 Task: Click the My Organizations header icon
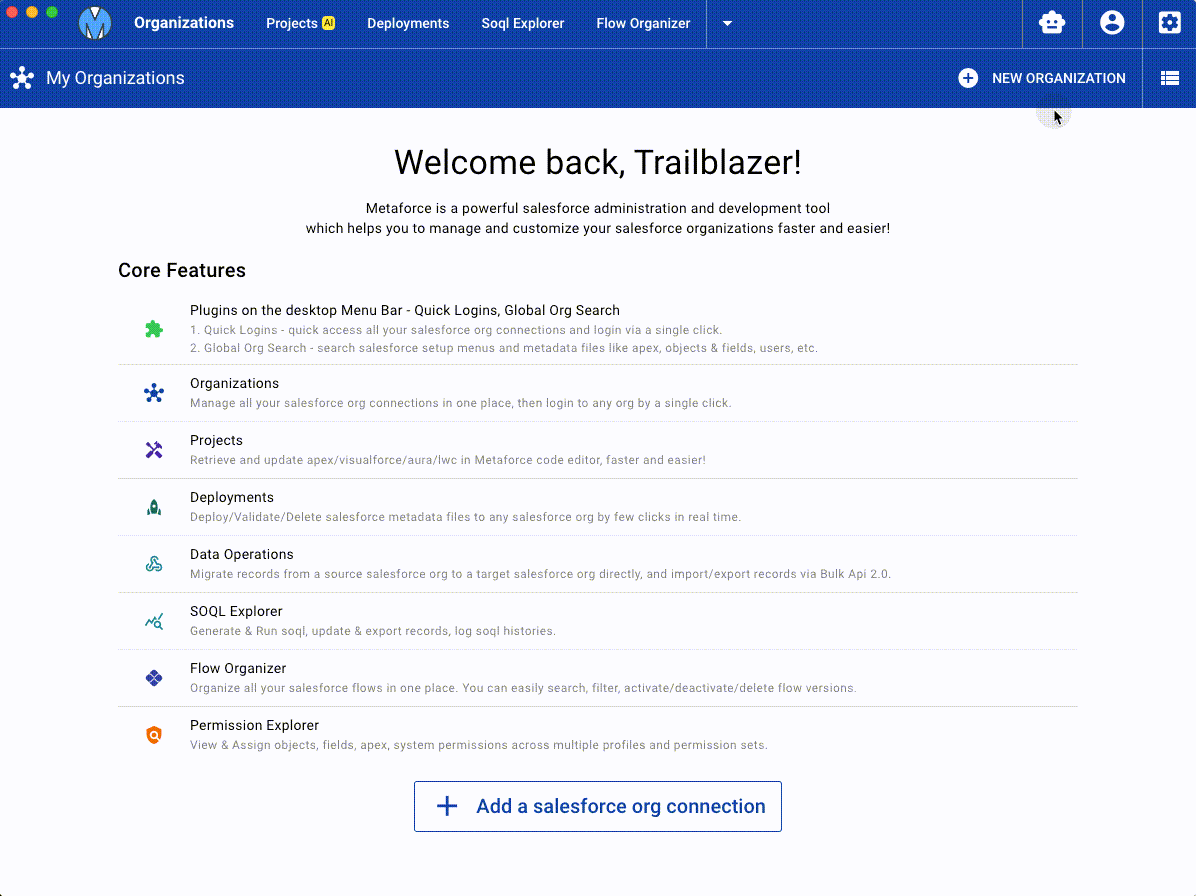tap(22, 78)
